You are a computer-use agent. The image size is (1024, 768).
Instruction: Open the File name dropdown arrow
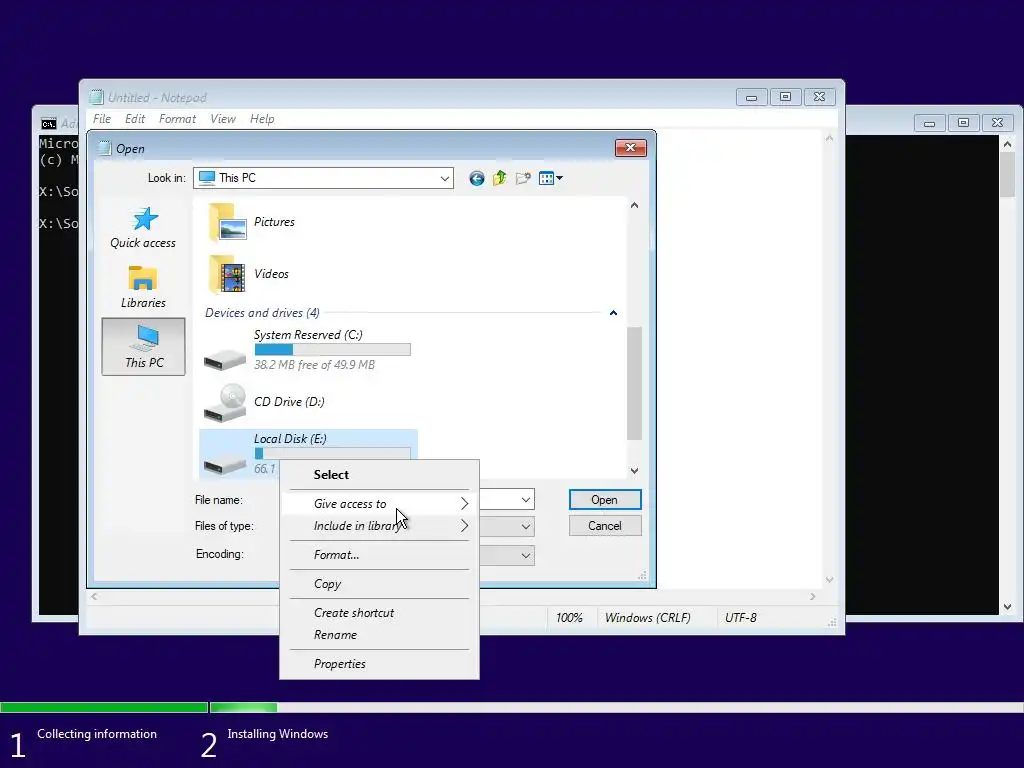coord(526,500)
